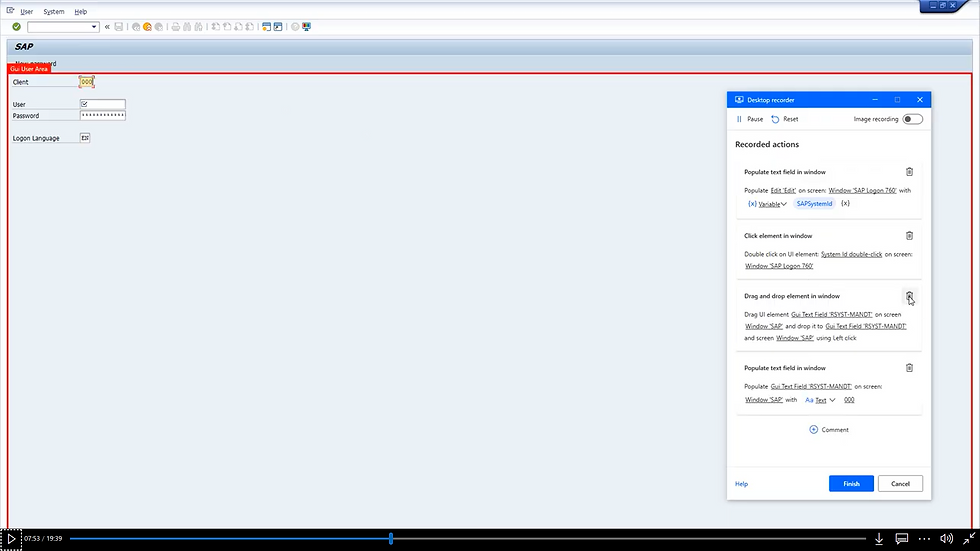Click the Password input field
Screen dimensions: 980x551
click(102, 116)
